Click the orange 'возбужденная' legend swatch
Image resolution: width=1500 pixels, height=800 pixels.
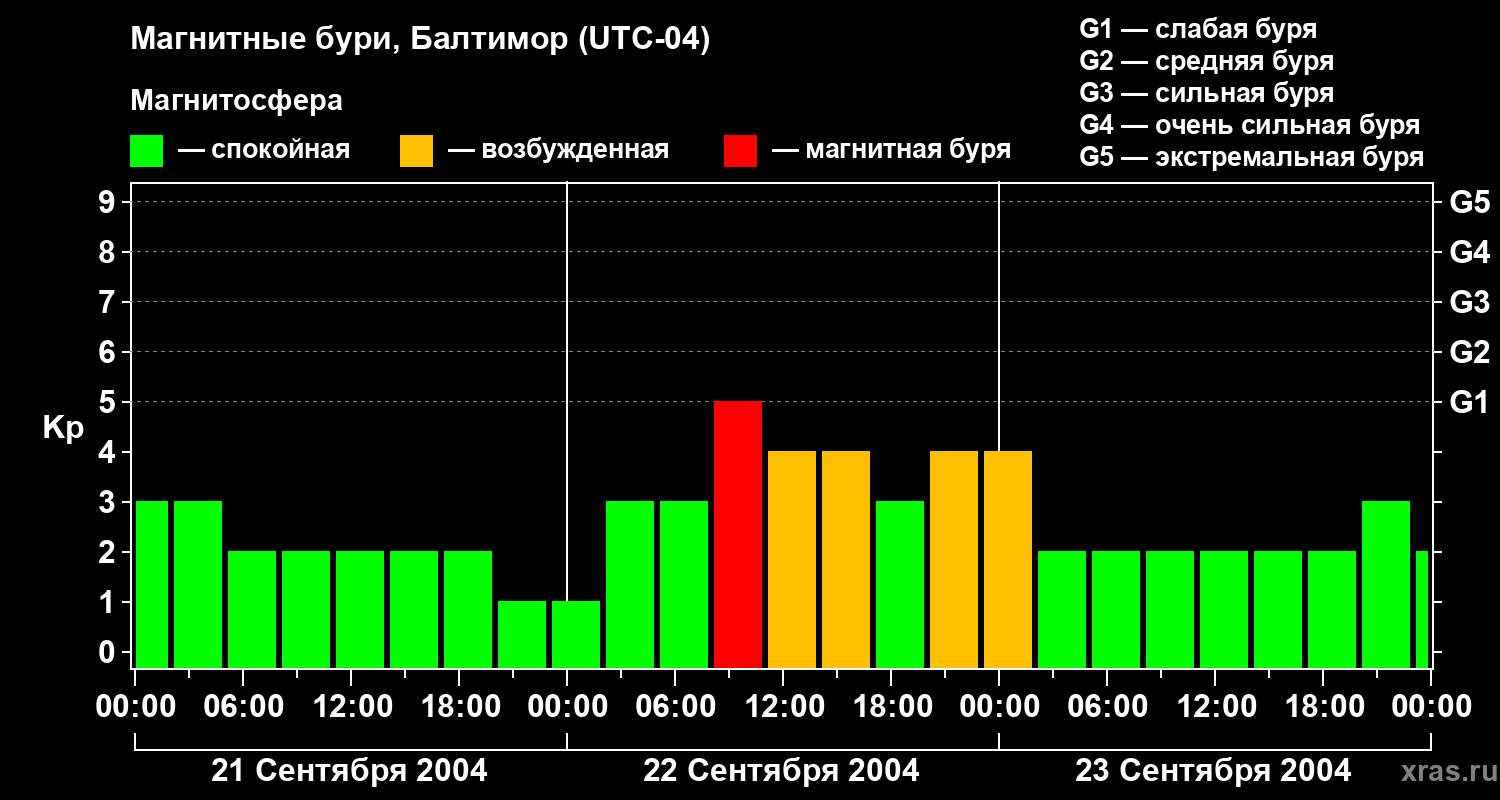[x=416, y=151]
